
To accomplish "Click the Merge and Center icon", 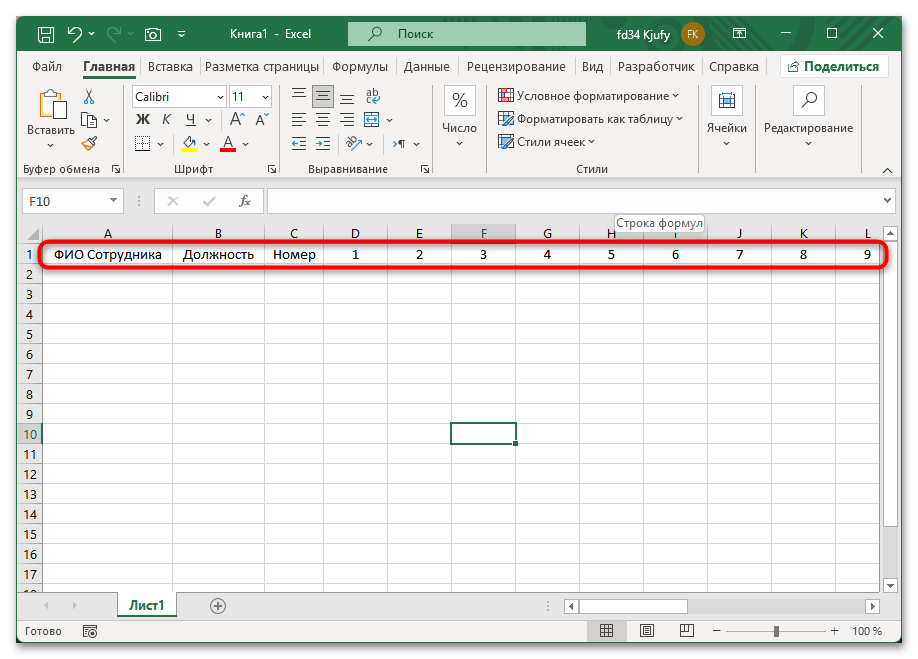I will [x=370, y=120].
